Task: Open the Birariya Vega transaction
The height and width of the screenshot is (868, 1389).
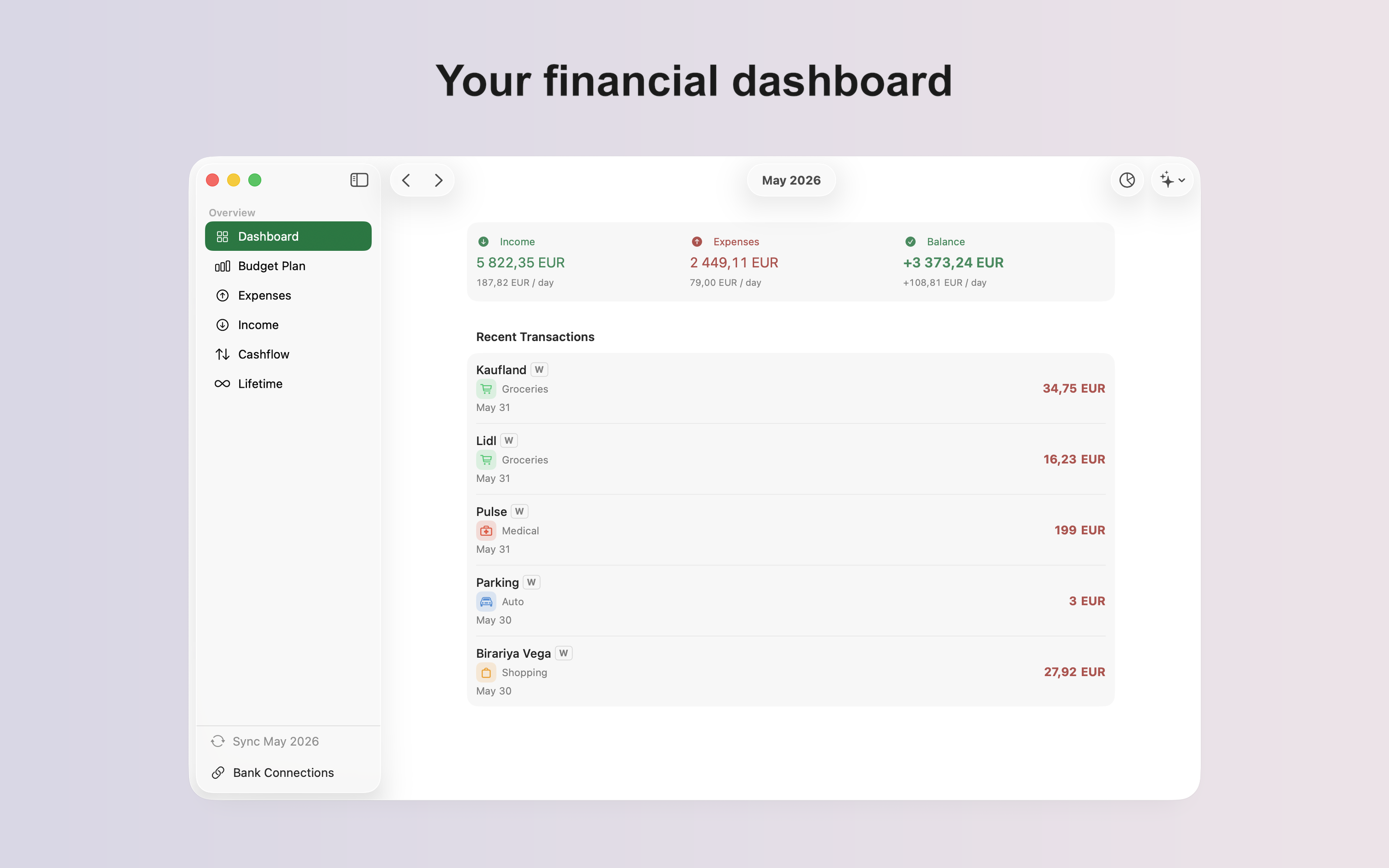Action: 790,672
